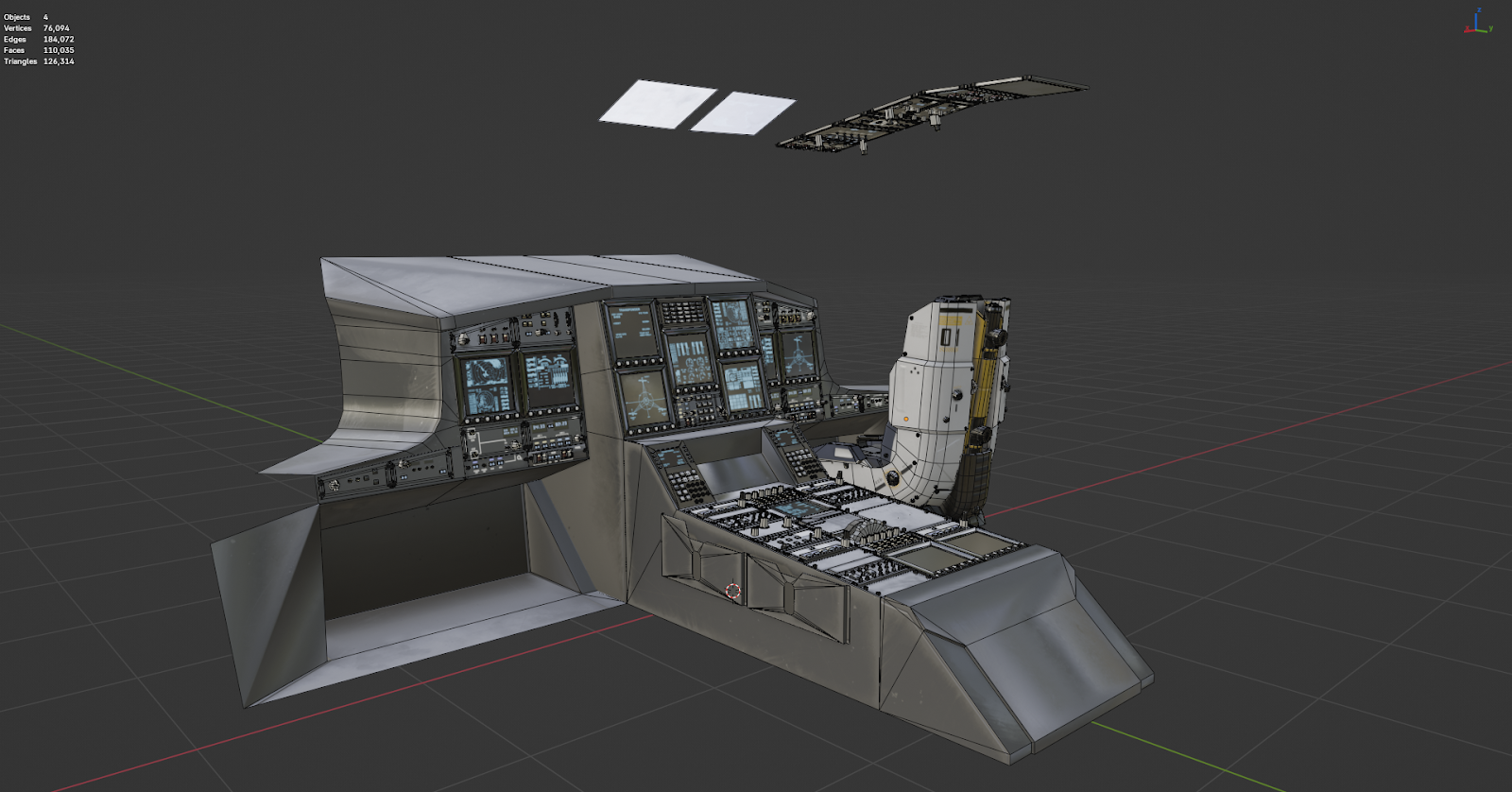The height and width of the screenshot is (792, 1512).
Task: Click the "Faces 110,035" statistics line
Action: coord(39,50)
